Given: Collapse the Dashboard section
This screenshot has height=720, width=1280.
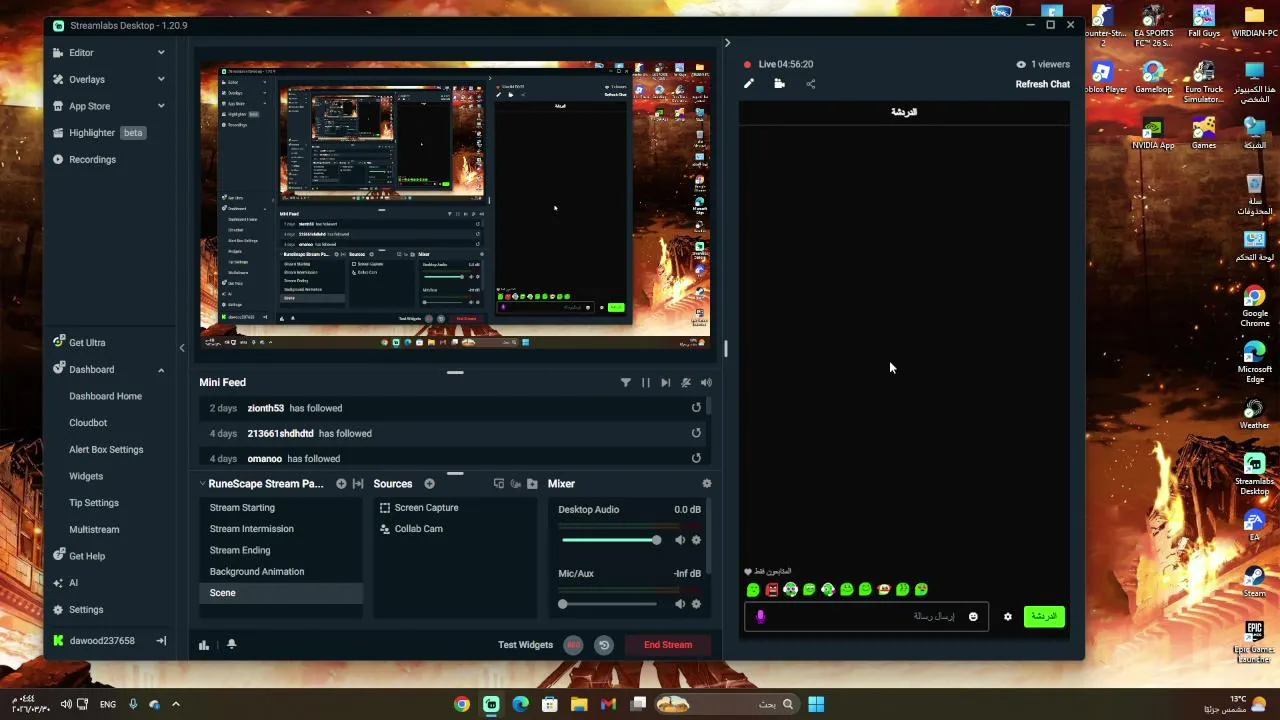Looking at the screenshot, I should click(x=161, y=370).
